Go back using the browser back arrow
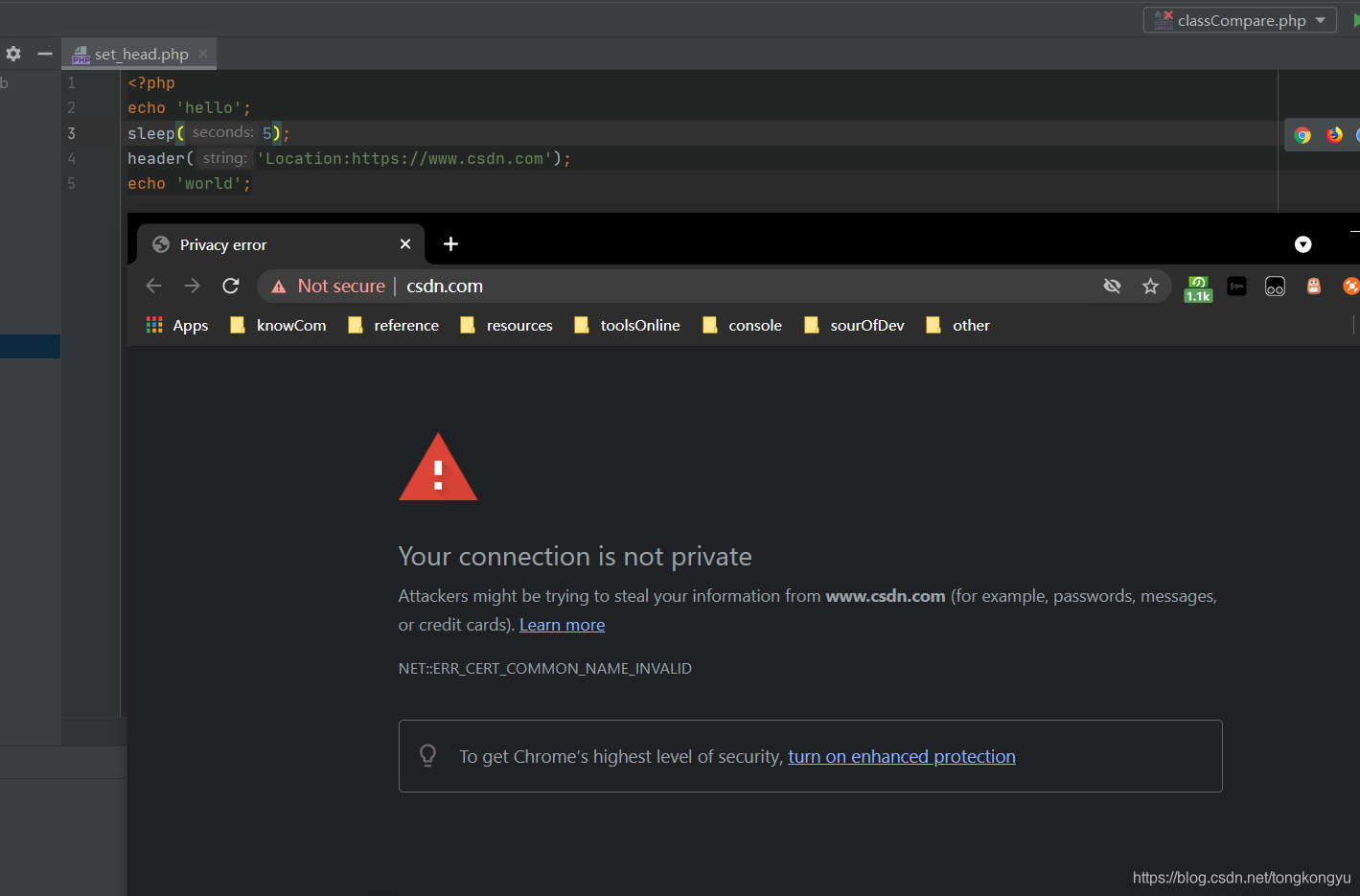1360x896 pixels. [153, 286]
